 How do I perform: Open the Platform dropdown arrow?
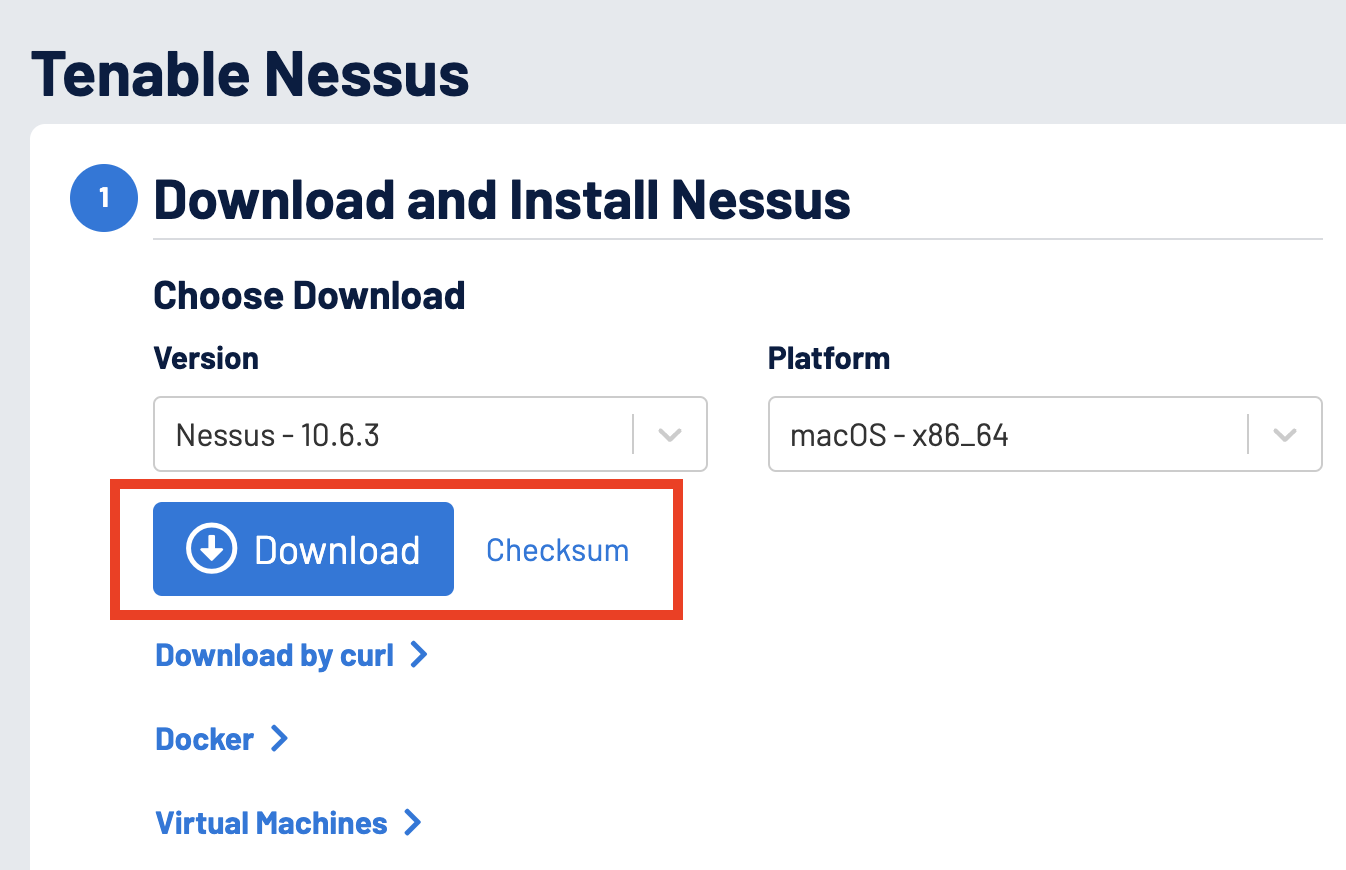click(1285, 435)
